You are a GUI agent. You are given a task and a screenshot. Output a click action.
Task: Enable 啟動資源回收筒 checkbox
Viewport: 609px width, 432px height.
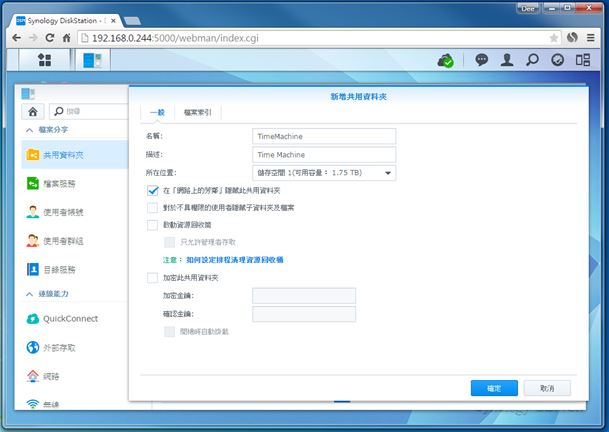click(x=152, y=225)
